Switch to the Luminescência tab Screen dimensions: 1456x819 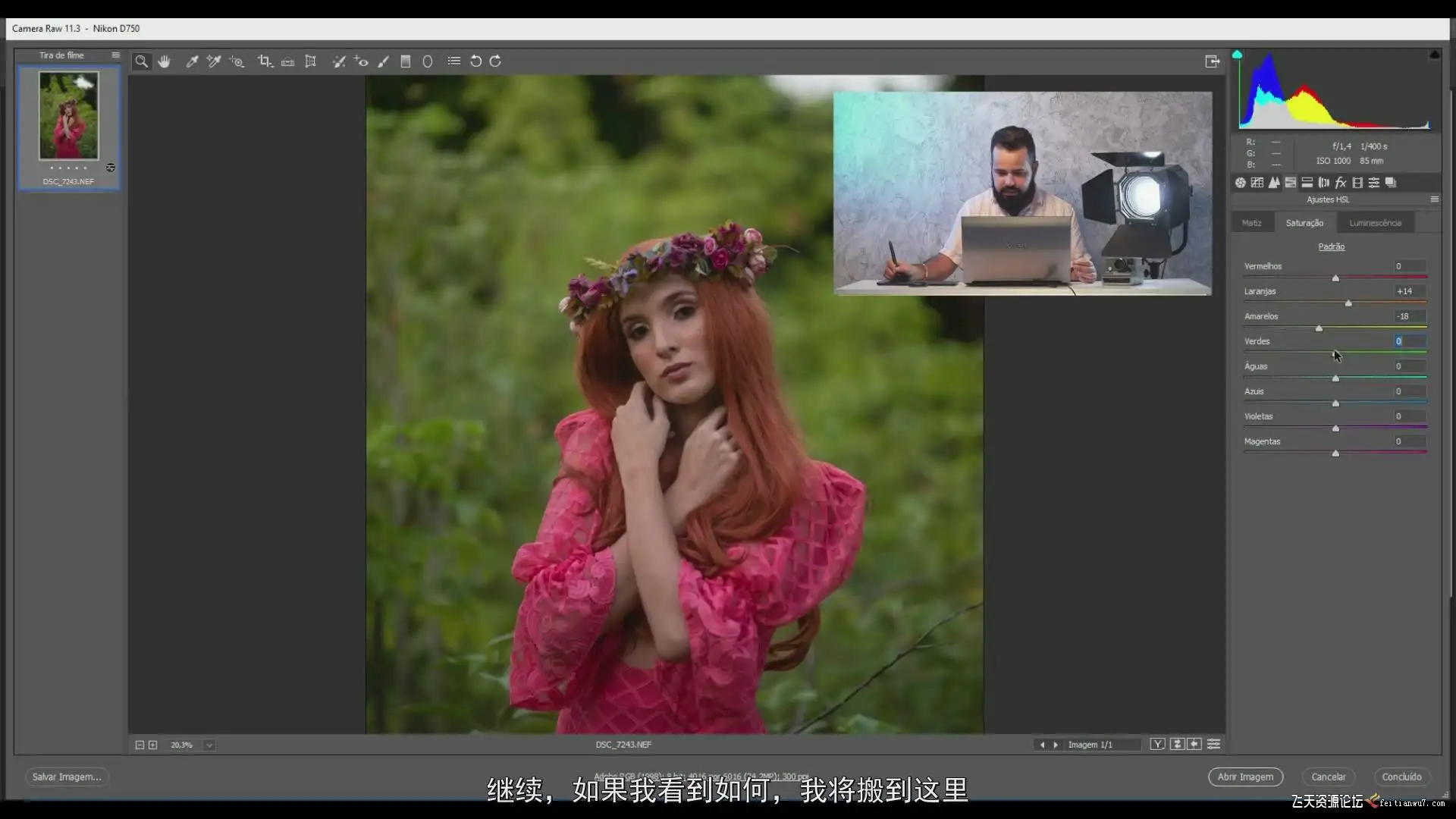tap(1375, 223)
